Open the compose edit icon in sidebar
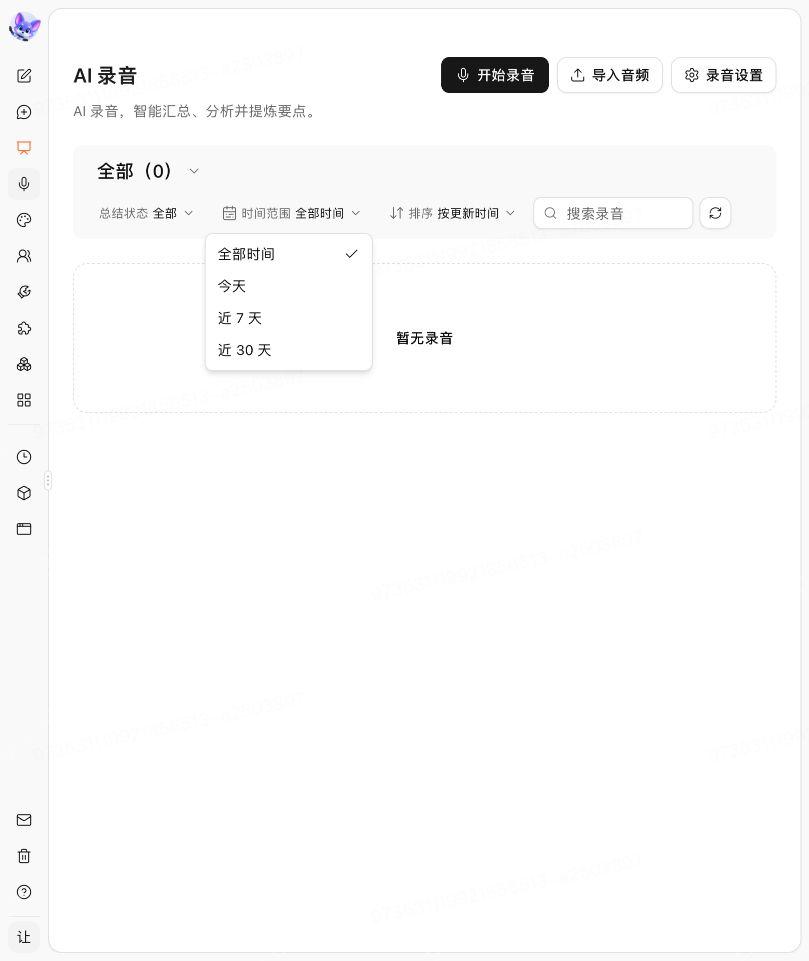Image resolution: width=809 pixels, height=961 pixels. point(24,76)
